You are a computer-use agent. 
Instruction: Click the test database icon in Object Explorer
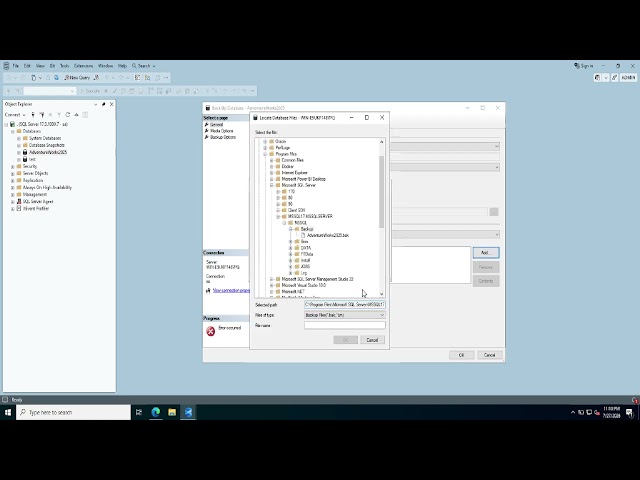pyautogui.click(x=25, y=159)
